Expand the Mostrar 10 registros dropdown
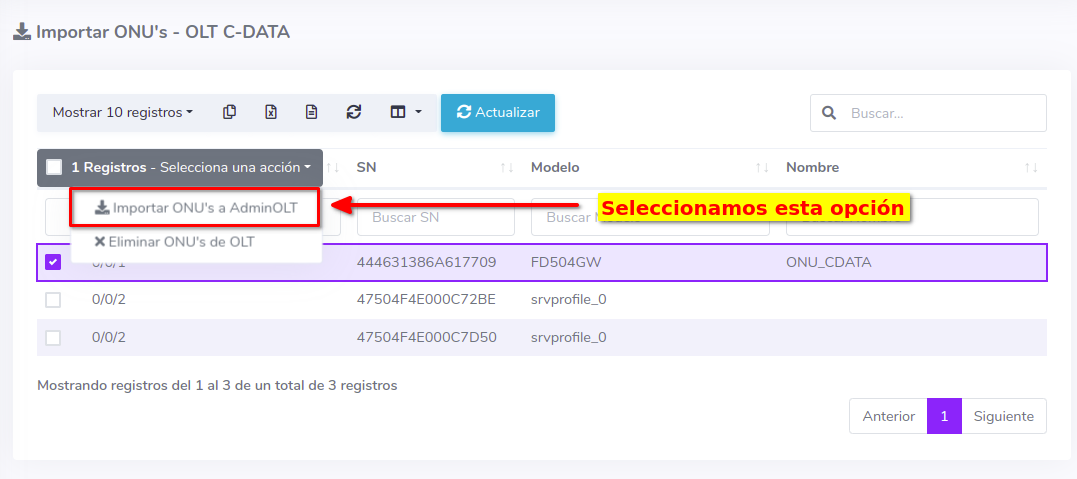This screenshot has height=479, width=1077. [122, 113]
